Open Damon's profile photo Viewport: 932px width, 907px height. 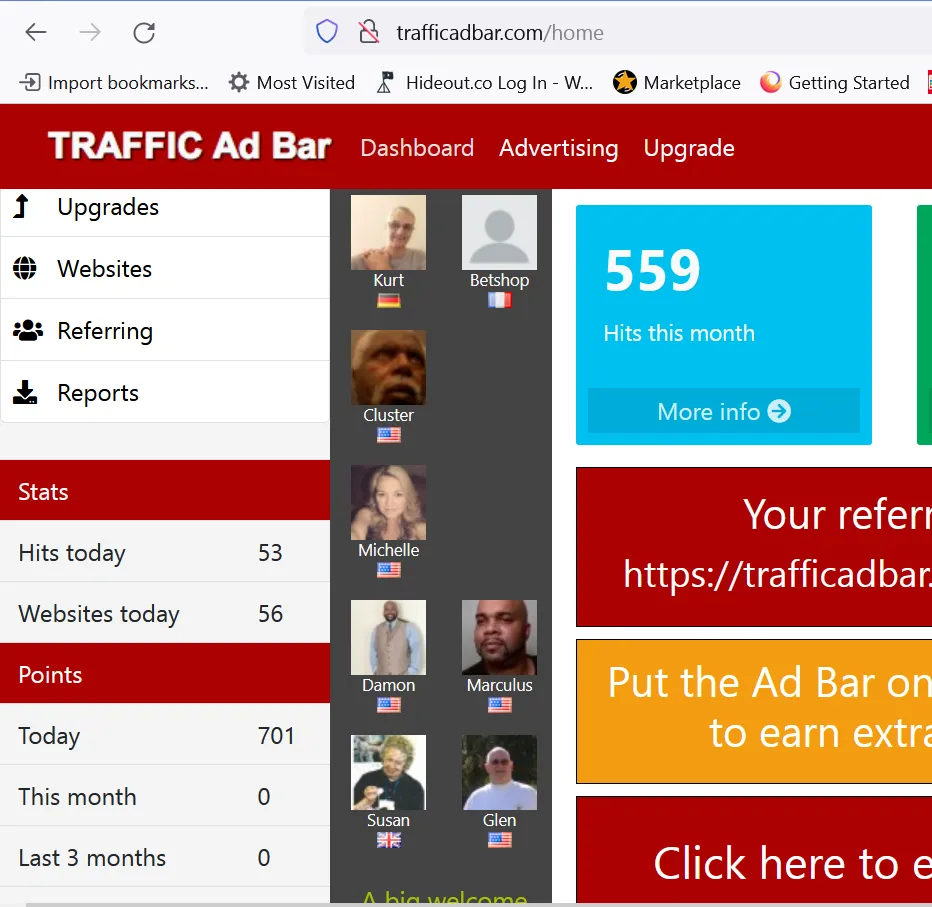388,637
